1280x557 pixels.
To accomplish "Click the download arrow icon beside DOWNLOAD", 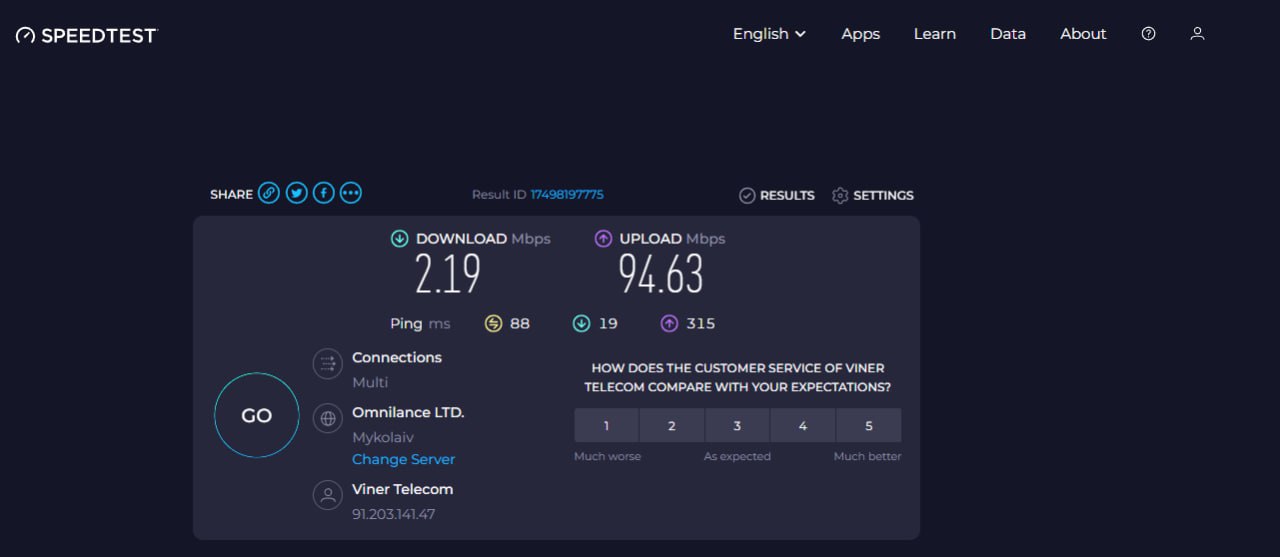I will (x=399, y=238).
